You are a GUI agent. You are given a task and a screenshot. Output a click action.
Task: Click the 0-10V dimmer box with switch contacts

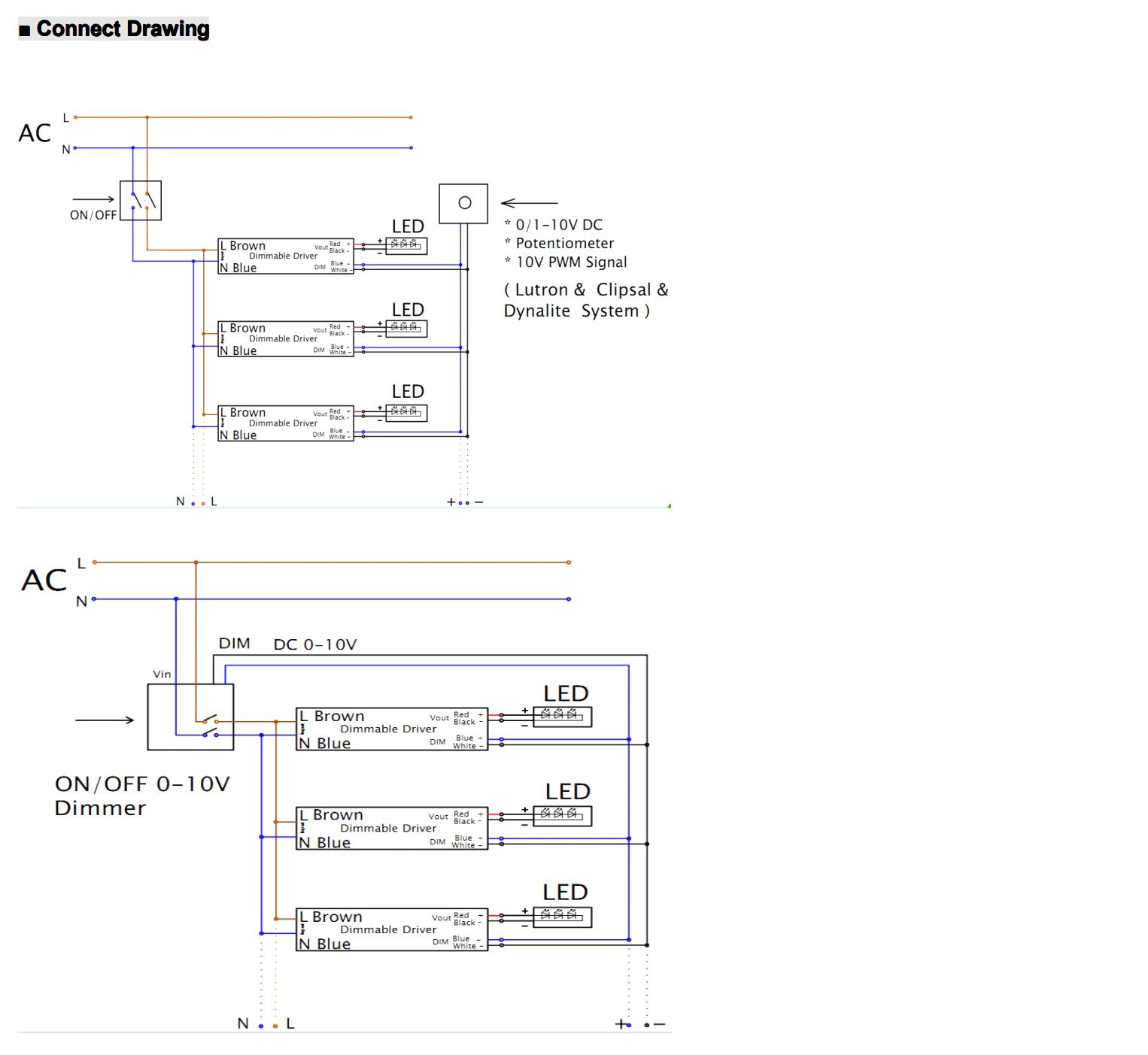[x=190, y=717]
